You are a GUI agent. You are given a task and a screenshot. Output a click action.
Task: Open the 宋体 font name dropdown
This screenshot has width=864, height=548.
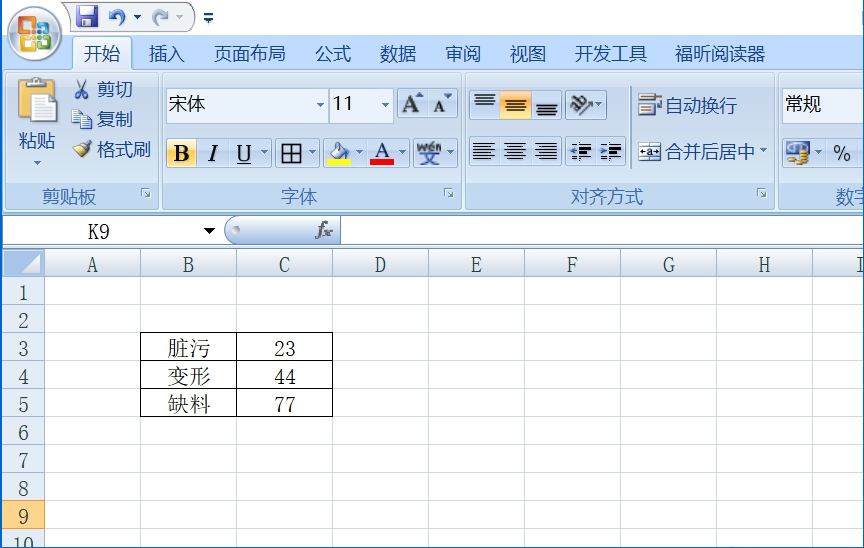click(320, 105)
